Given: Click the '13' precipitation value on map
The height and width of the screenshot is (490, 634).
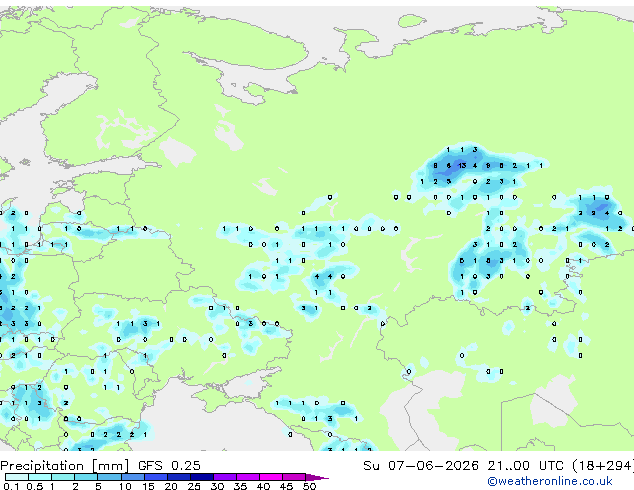Looking at the screenshot, I should 462,165.
